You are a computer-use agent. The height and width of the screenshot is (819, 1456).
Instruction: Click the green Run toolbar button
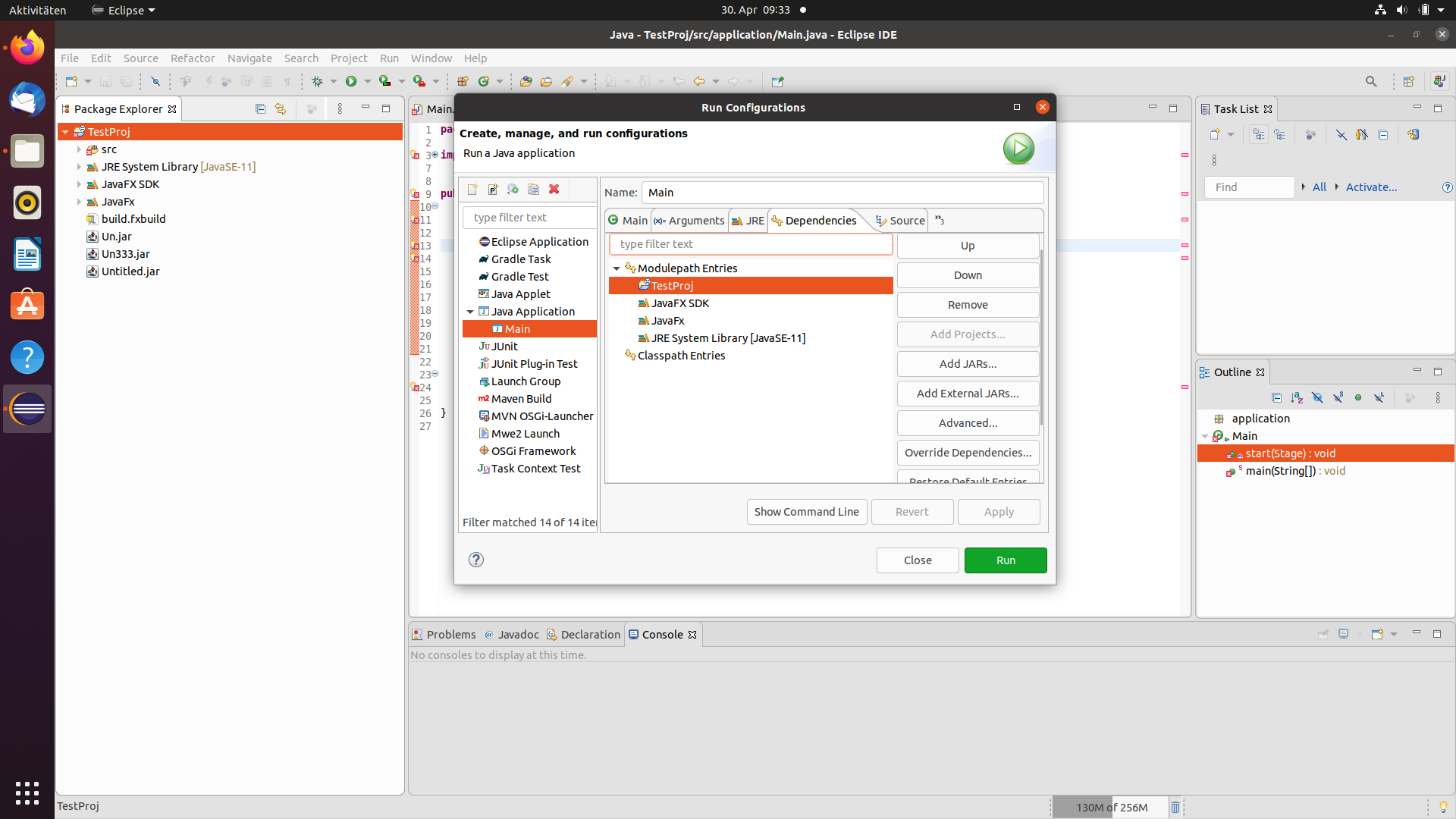pyautogui.click(x=351, y=81)
